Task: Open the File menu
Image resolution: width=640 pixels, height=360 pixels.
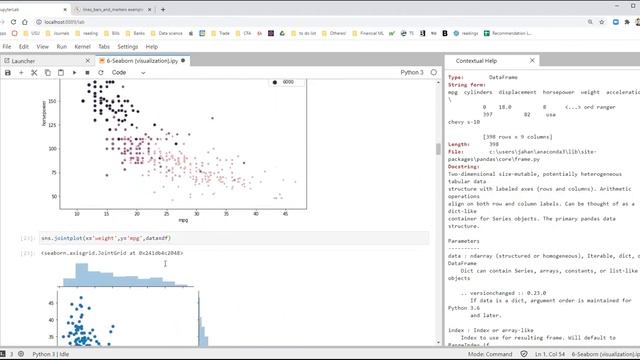Action: pyautogui.click(x=7, y=47)
